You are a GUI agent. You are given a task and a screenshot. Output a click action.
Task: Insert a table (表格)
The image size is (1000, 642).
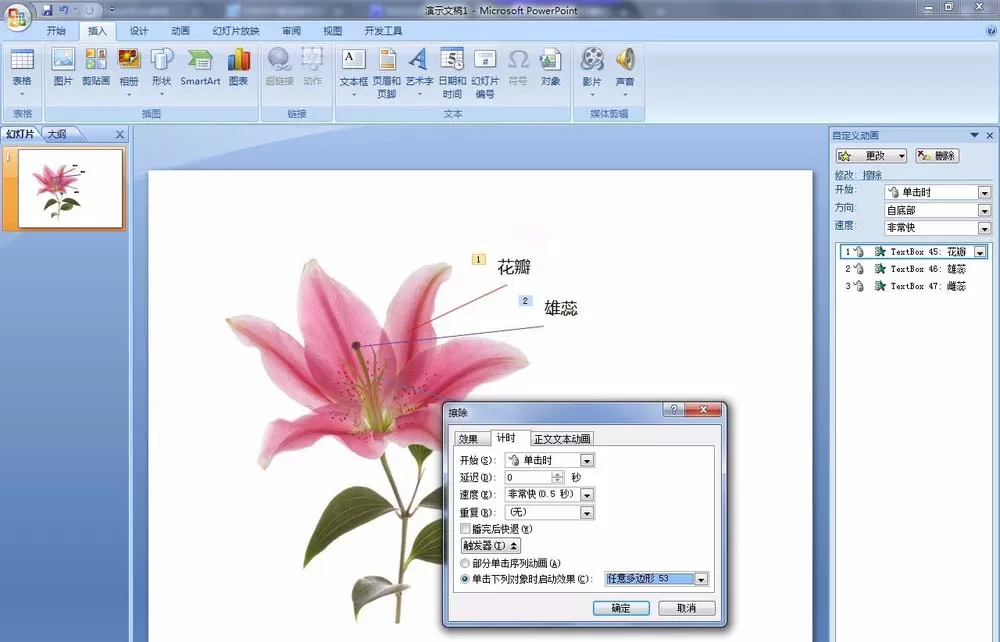[x=22, y=71]
